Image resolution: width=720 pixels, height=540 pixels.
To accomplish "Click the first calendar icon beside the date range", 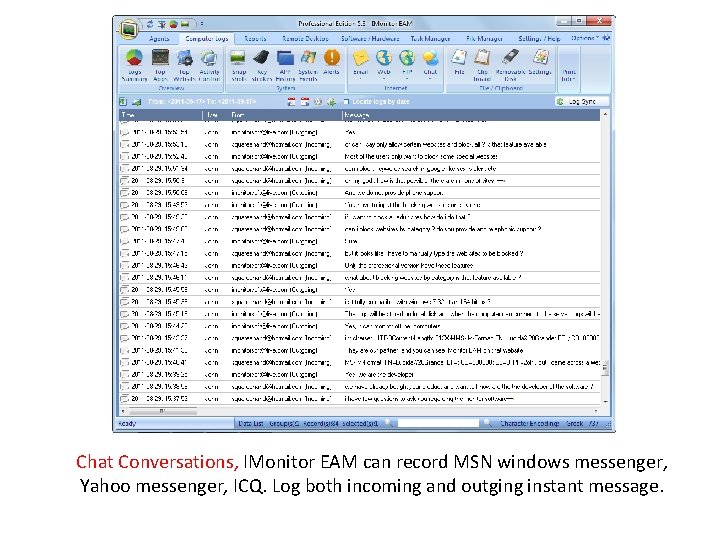I will pyautogui.click(x=292, y=101).
